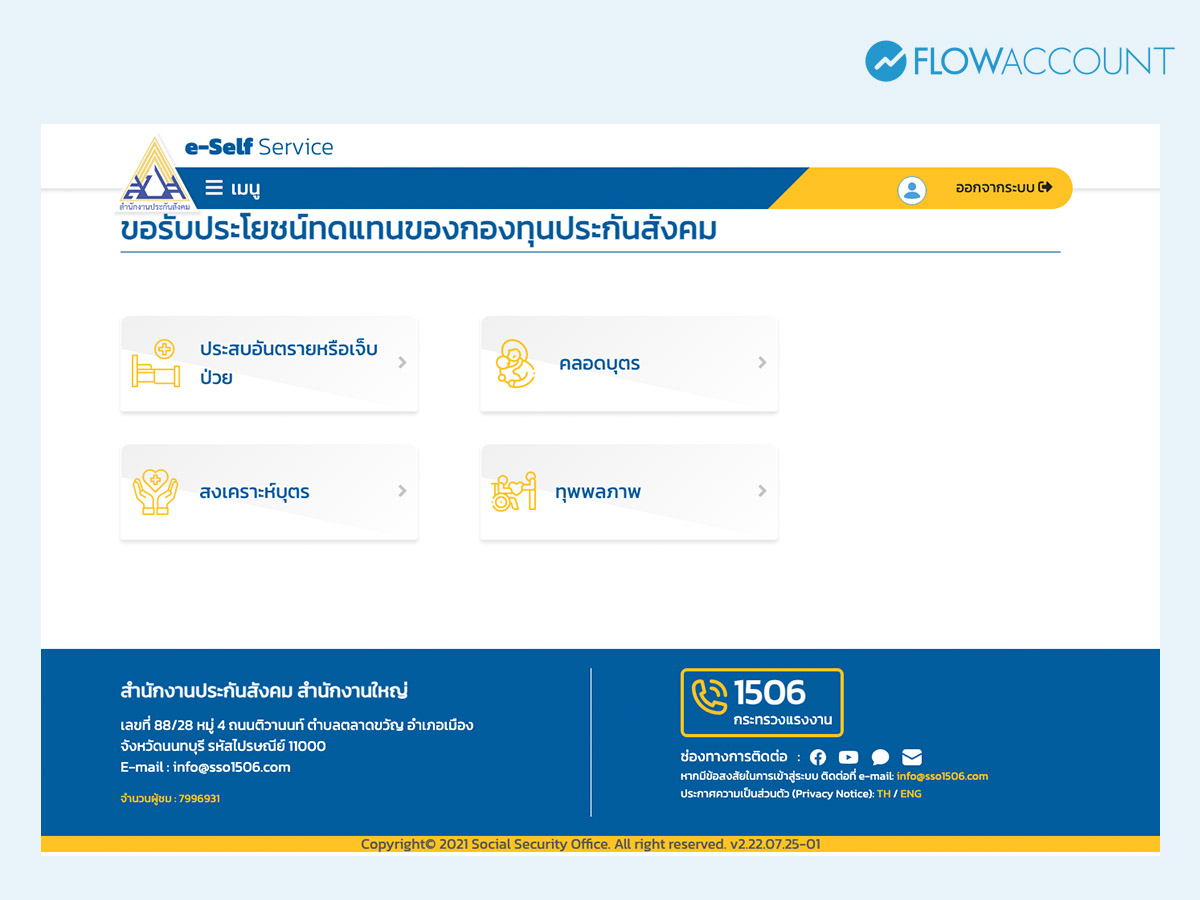The width and height of the screenshot is (1200, 900).
Task: Expand the chevron on คลอดบุตร card
Action: pyautogui.click(x=762, y=363)
